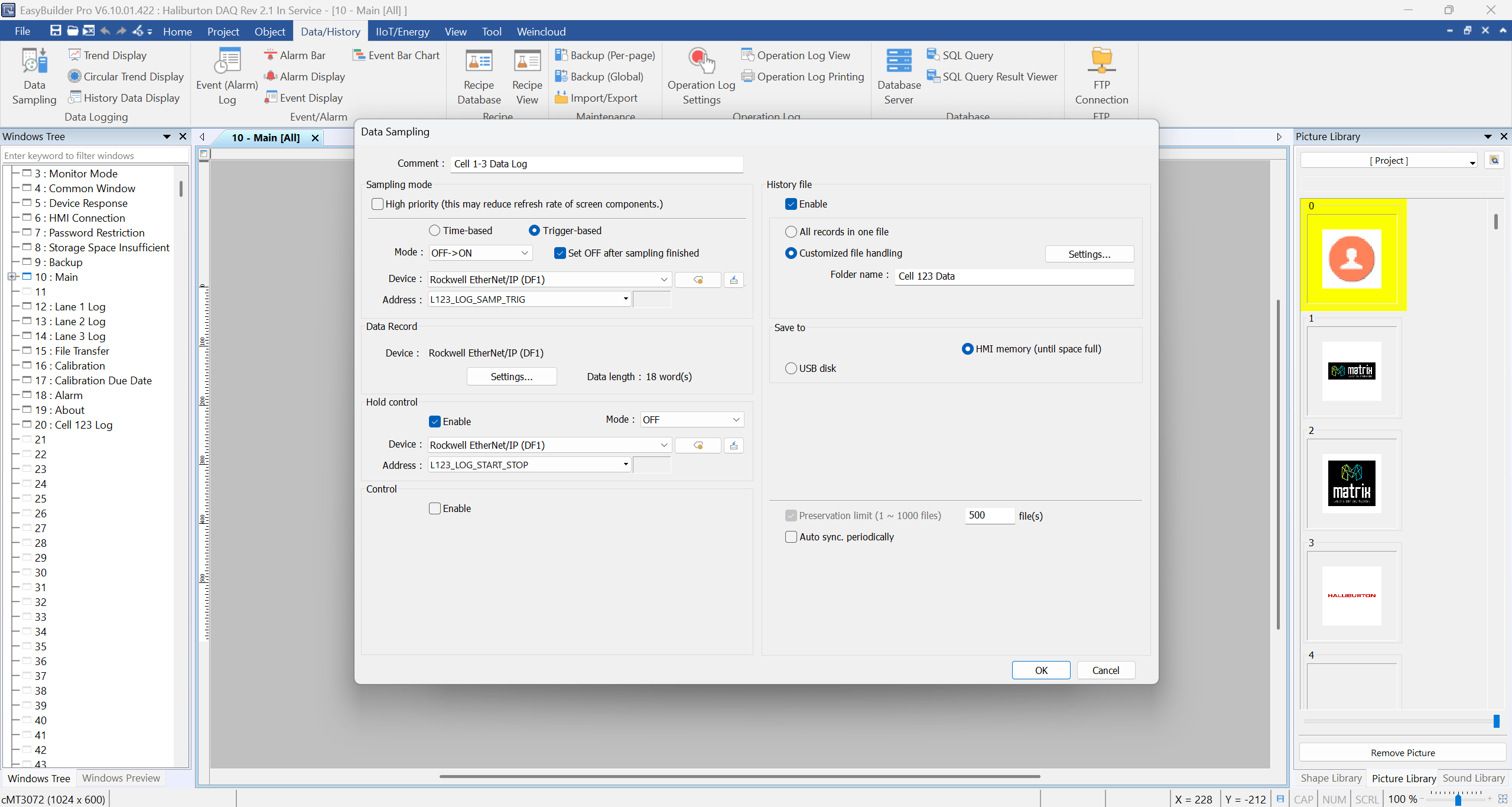Open the Picture Library Project dropdown
Image resolution: width=1512 pixels, height=807 pixels.
click(x=1471, y=160)
